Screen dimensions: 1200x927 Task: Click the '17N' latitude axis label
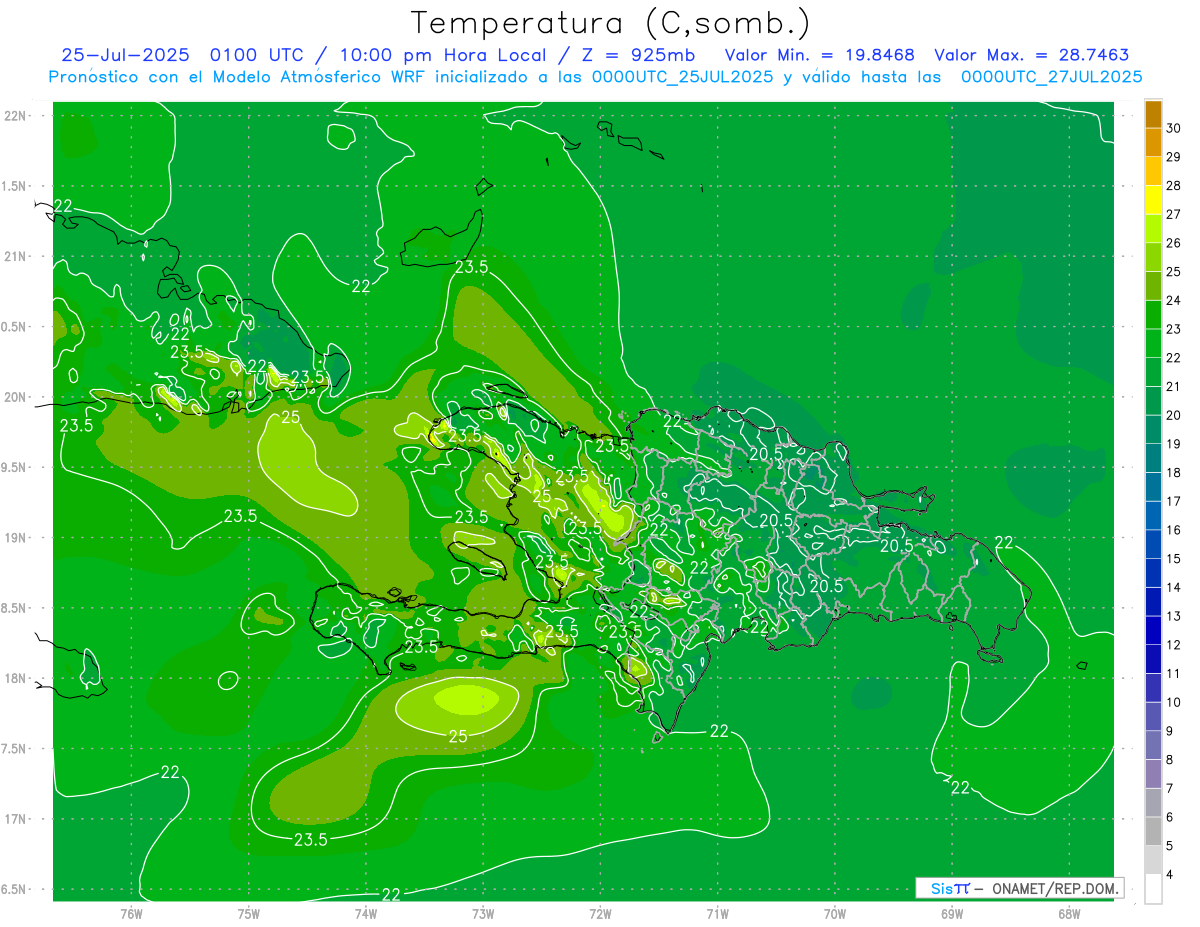[x=15, y=819]
